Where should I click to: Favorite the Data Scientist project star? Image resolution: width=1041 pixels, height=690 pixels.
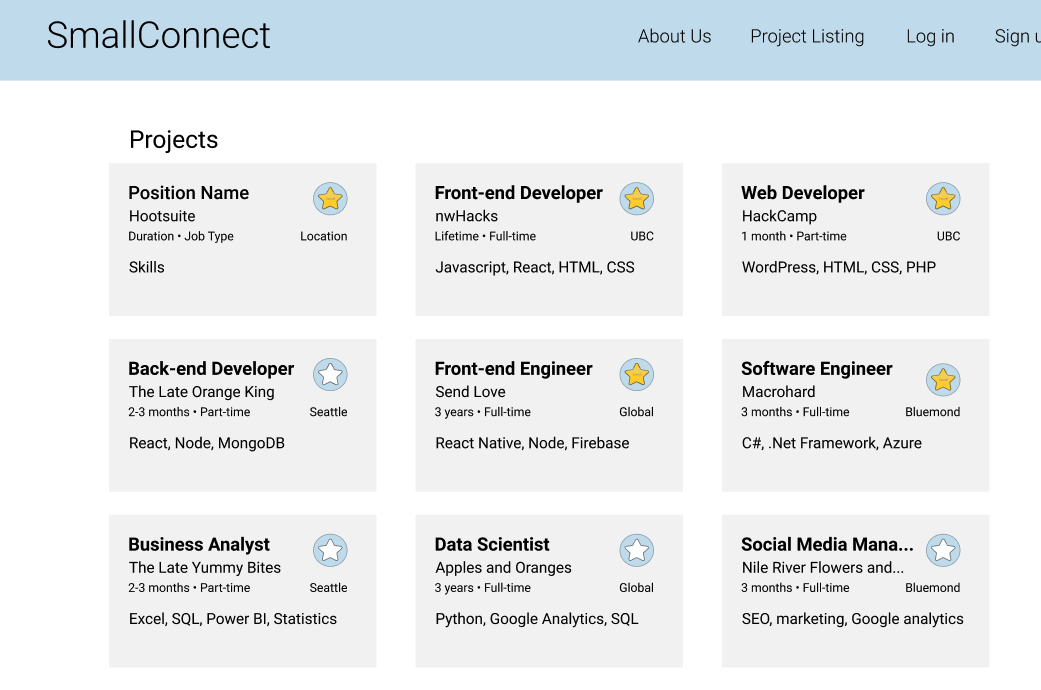click(636, 551)
